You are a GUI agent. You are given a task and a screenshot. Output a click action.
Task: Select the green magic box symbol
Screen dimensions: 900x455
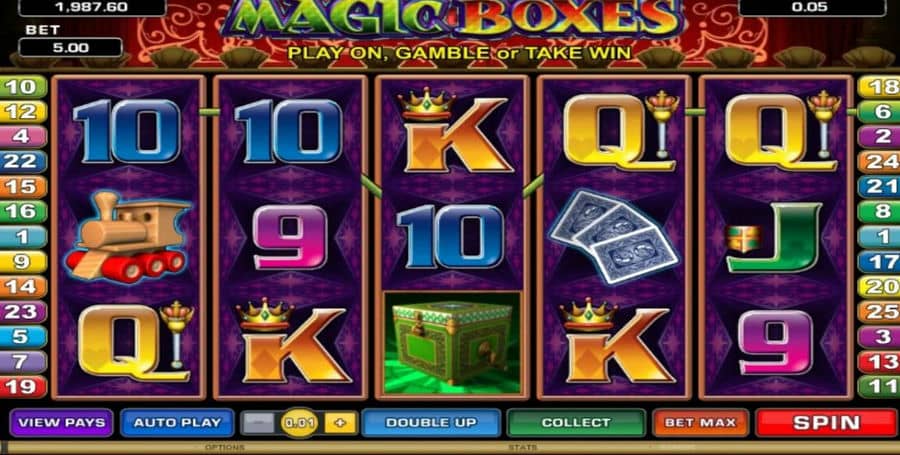[452, 343]
